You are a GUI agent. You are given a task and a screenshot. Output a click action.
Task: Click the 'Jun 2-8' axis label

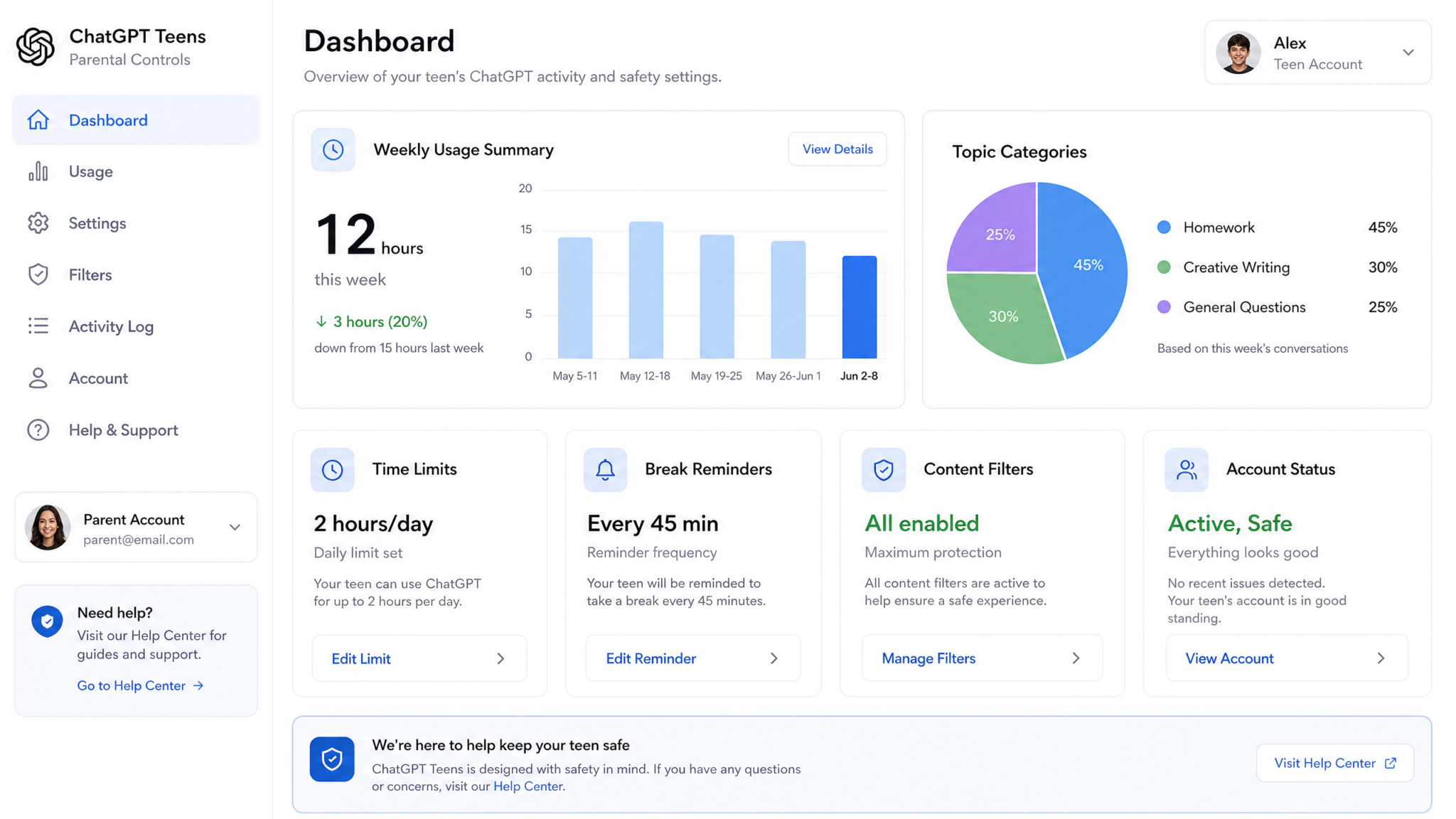[x=859, y=376]
